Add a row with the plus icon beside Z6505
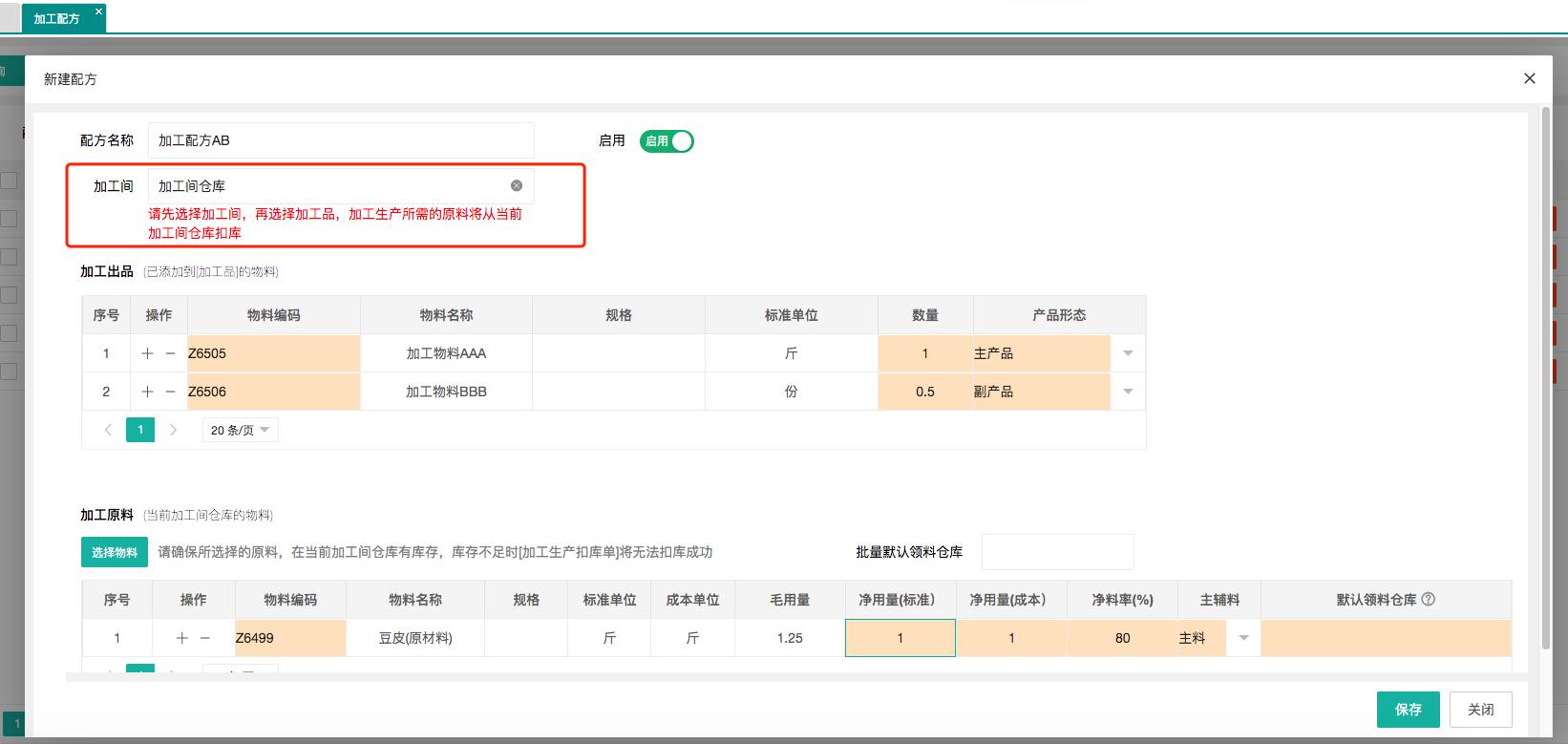Viewport: 1568px width, 744px height. pyautogui.click(x=147, y=353)
